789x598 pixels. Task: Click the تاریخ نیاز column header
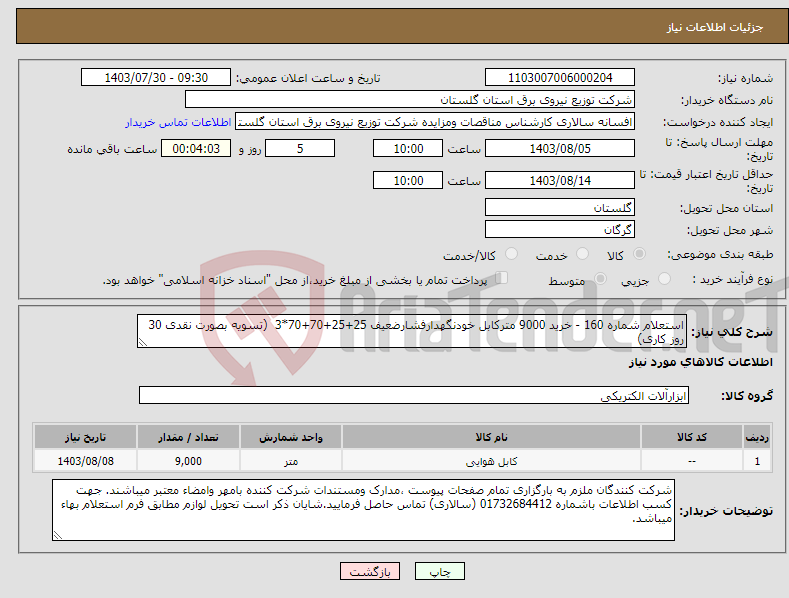tap(86, 437)
